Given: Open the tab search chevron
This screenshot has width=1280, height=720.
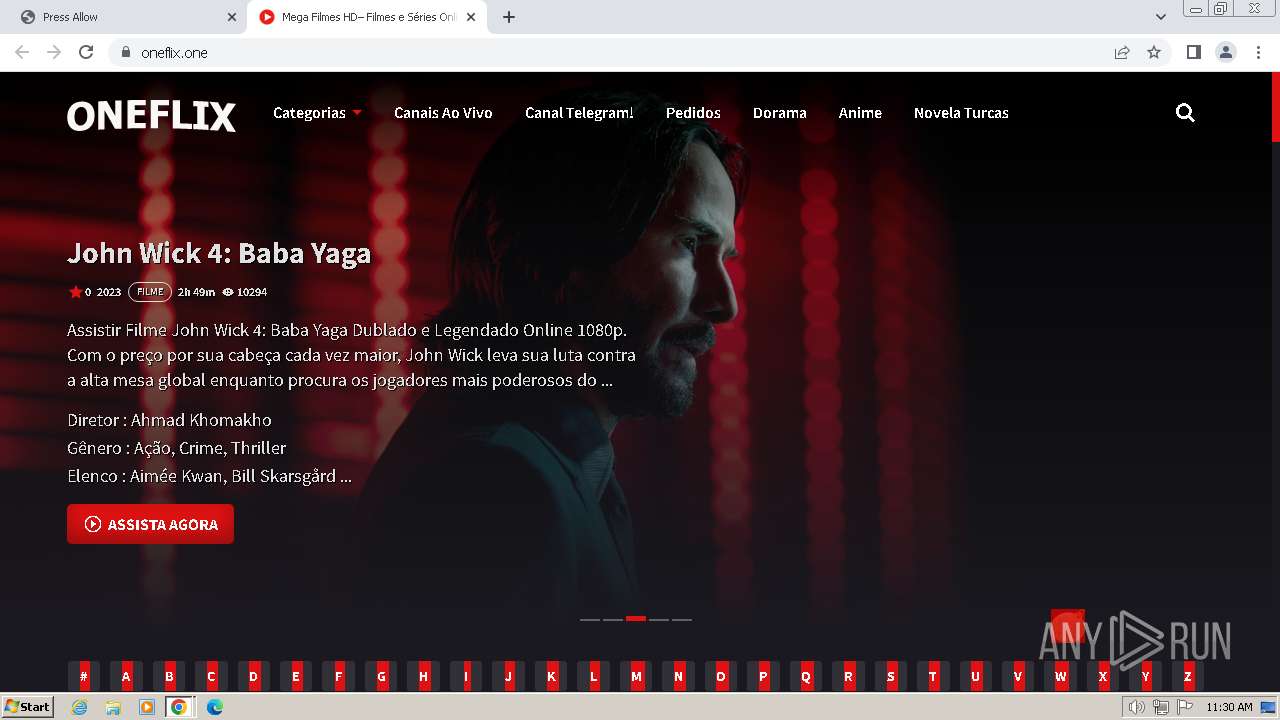Looking at the screenshot, I should point(1160,17).
